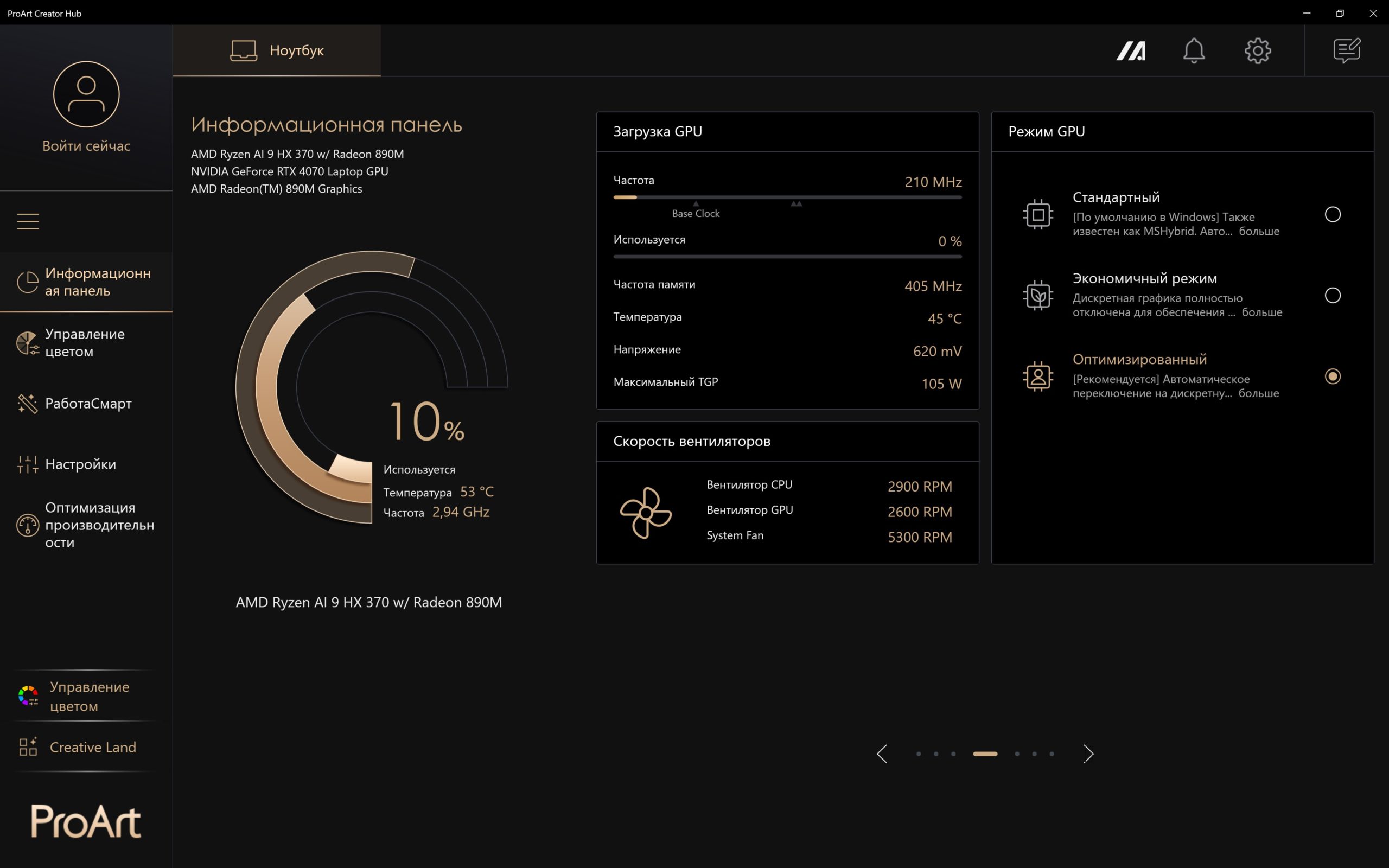The height and width of the screenshot is (868, 1389).
Task: Open the feedback note icon
Action: (1347, 50)
